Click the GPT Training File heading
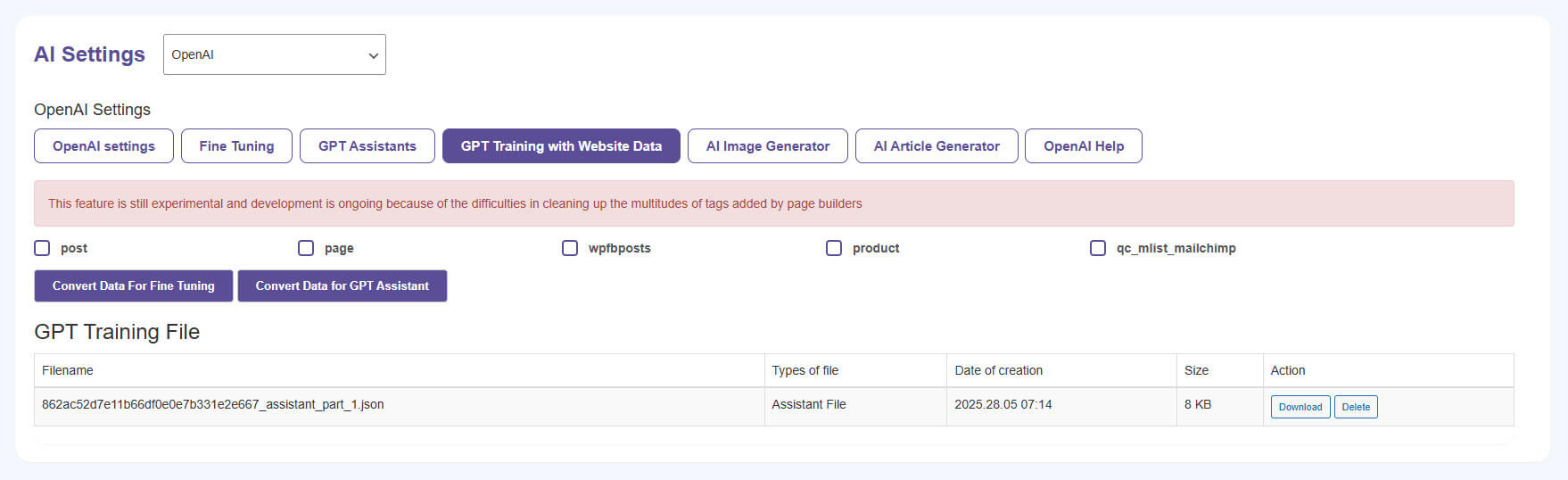The width and height of the screenshot is (1568, 480). [117, 332]
